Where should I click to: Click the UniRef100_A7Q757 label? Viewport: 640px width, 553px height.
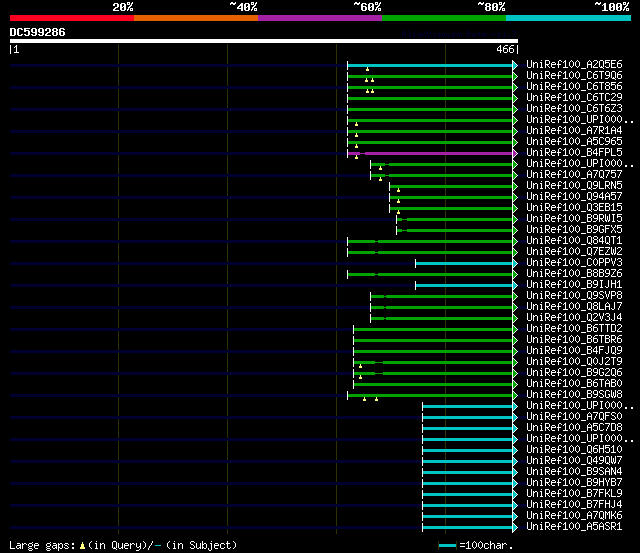click(574, 175)
